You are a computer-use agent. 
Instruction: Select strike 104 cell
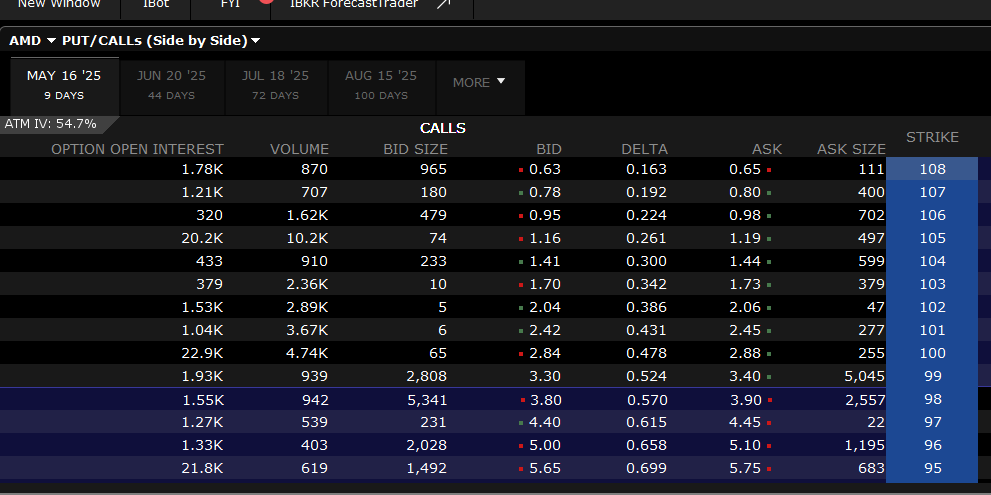click(x=932, y=261)
